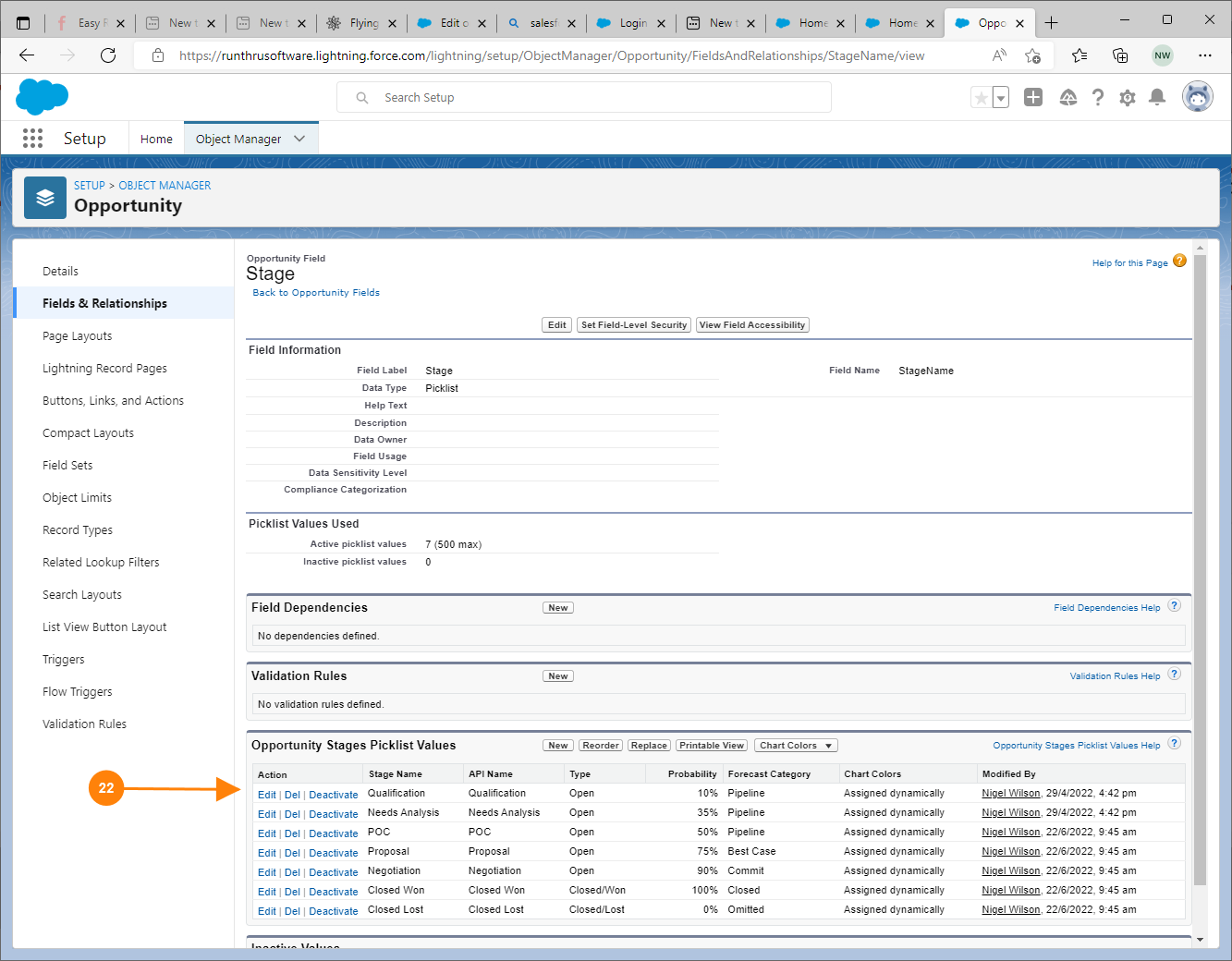Click the favorites star icon
The width and height of the screenshot is (1232, 961).
(x=981, y=98)
